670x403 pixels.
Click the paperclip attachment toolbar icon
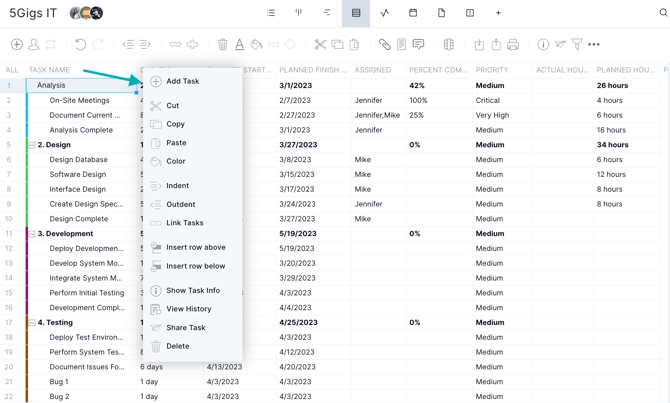coord(384,44)
